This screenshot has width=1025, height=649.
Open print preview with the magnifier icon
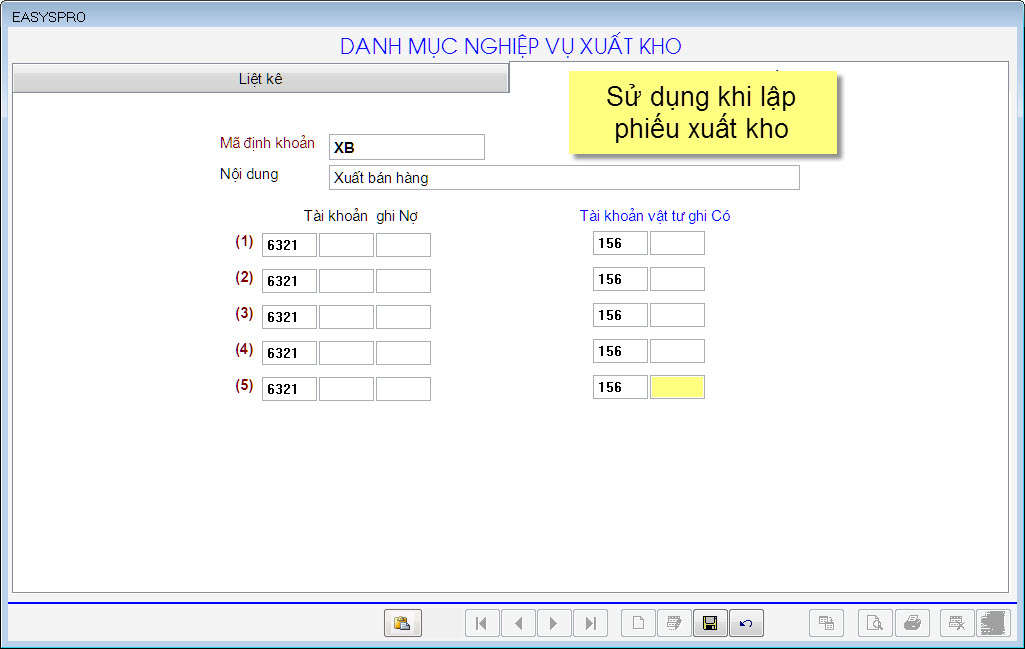[874, 622]
